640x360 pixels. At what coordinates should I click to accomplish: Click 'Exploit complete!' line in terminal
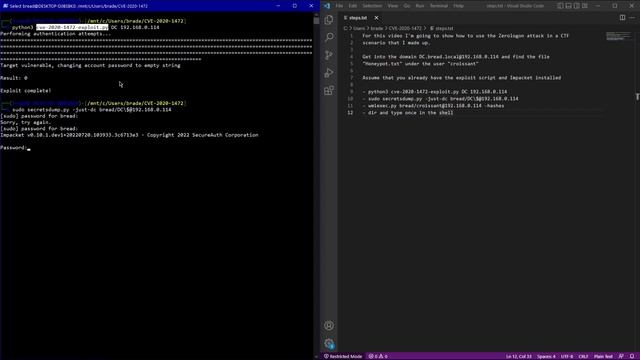(x=26, y=91)
